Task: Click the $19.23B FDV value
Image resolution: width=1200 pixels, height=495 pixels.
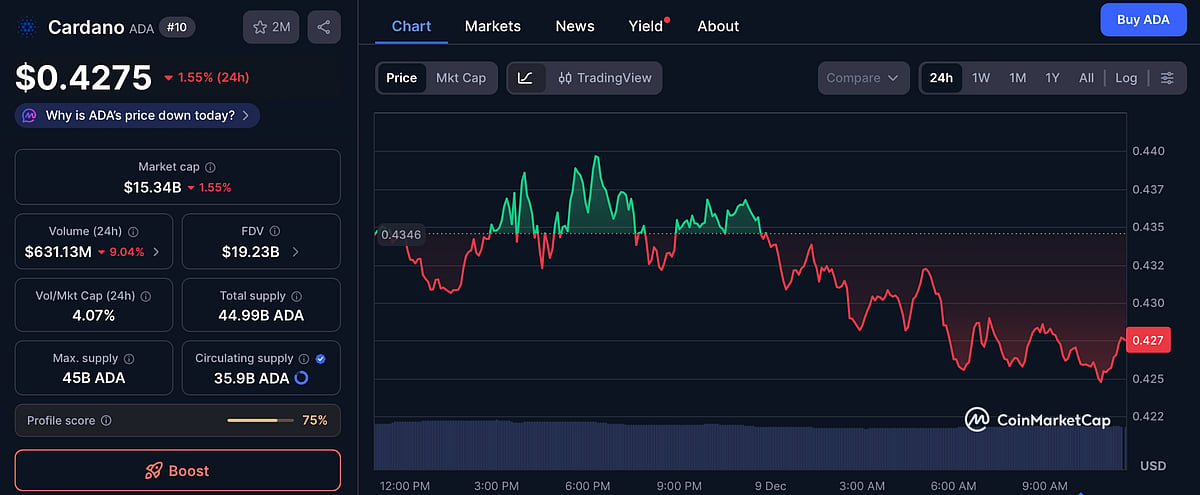Action: 250,252
